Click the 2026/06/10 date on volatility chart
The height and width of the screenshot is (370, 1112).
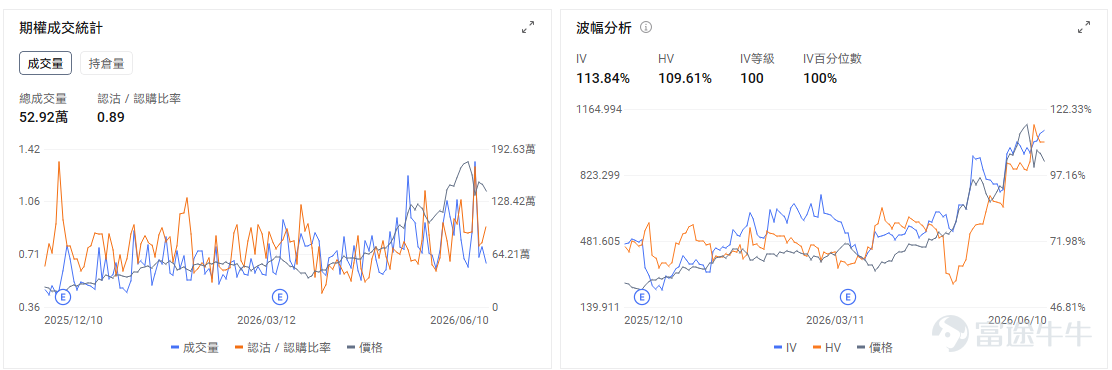[x=1018, y=320]
